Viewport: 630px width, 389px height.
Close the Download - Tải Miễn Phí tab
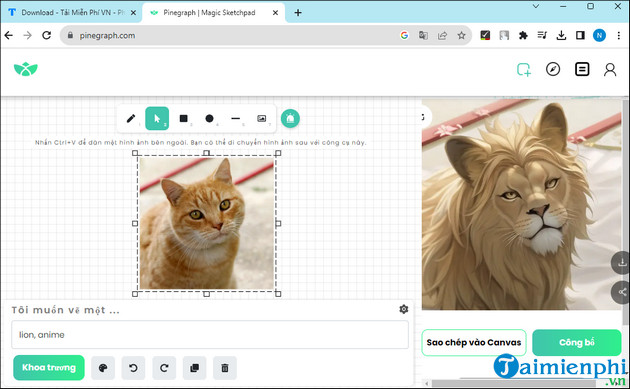point(133,12)
